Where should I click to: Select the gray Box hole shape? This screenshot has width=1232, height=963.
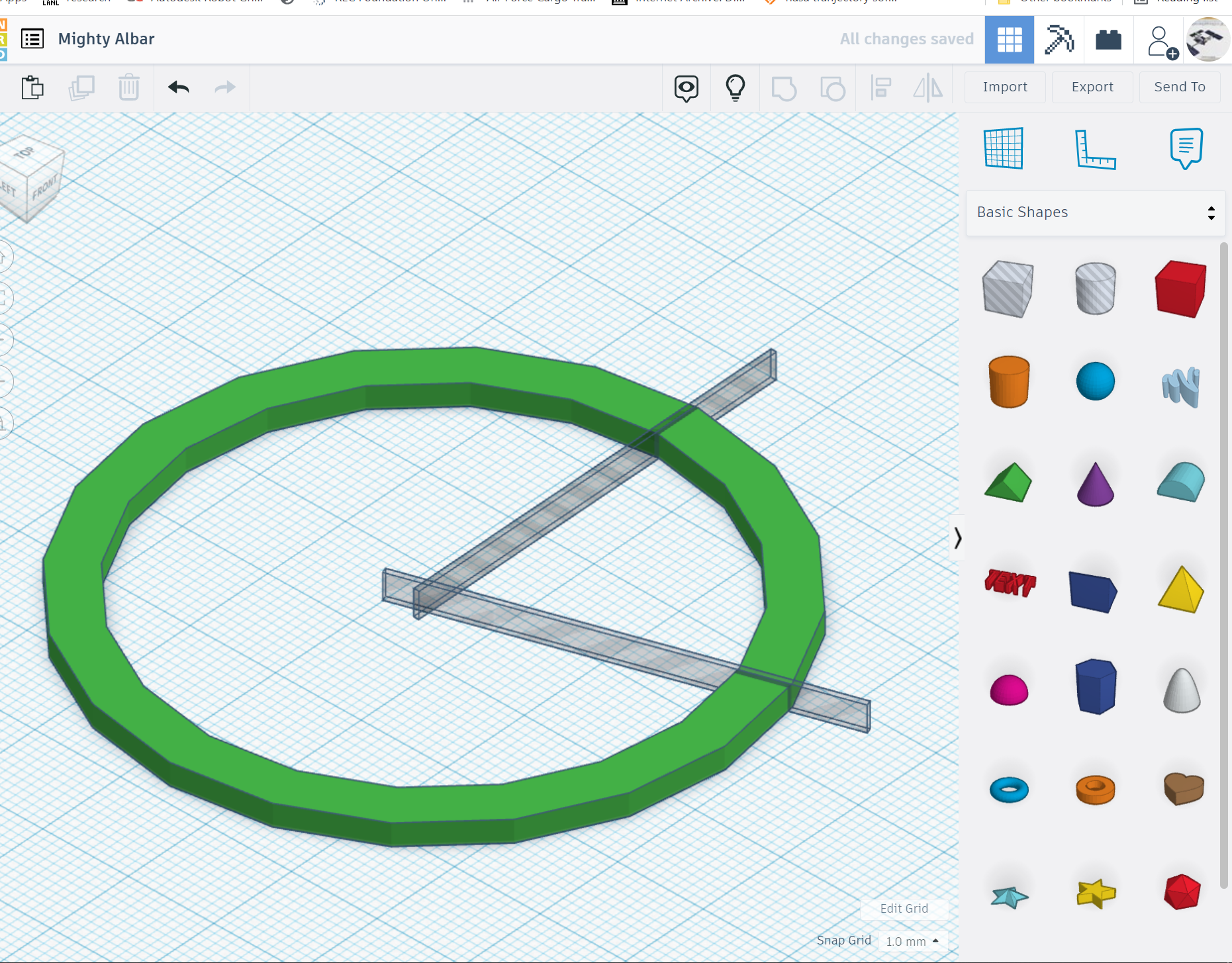coord(1008,289)
